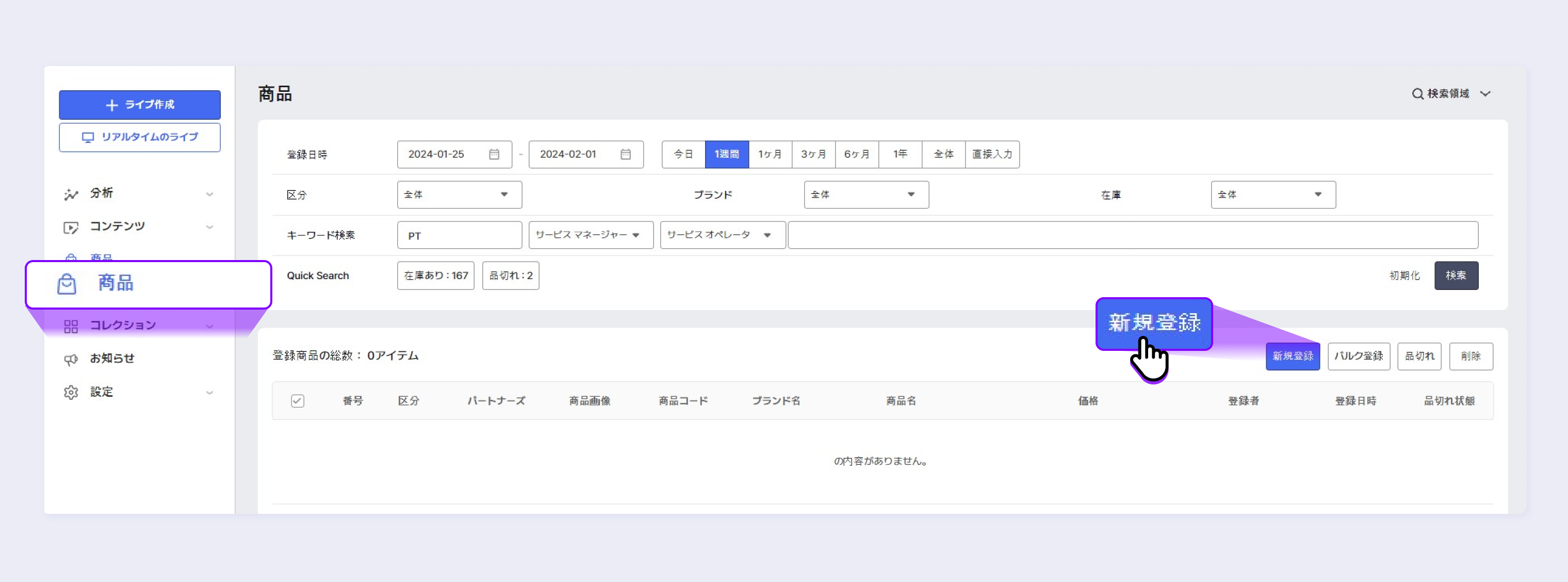Select the 今日 date range option

point(683,155)
